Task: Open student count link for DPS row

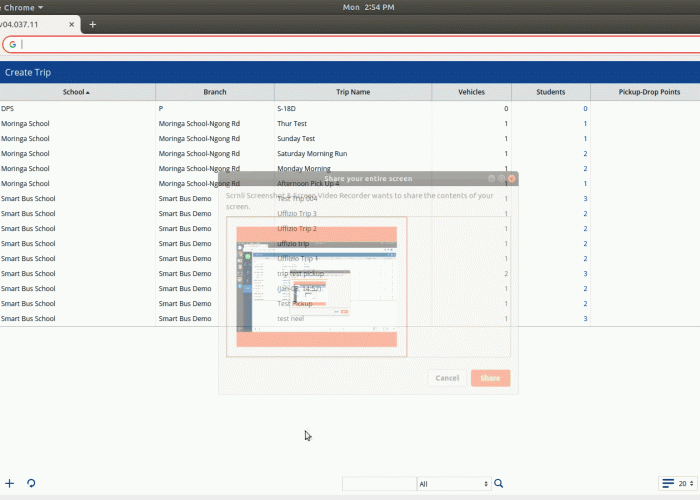Action: pyautogui.click(x=585, y=108)
